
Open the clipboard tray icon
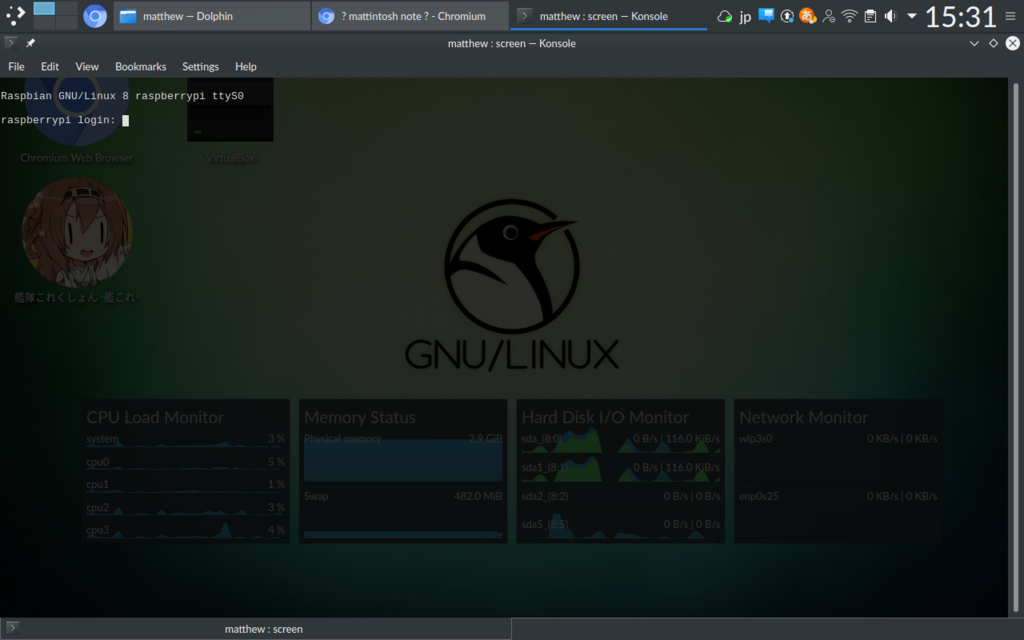(870, 16)
